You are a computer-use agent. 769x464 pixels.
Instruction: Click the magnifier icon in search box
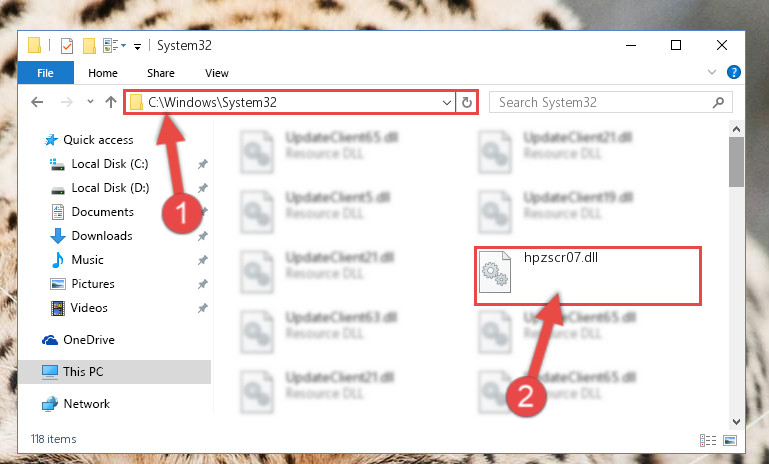pyautogui.click(x=718, y=103)
